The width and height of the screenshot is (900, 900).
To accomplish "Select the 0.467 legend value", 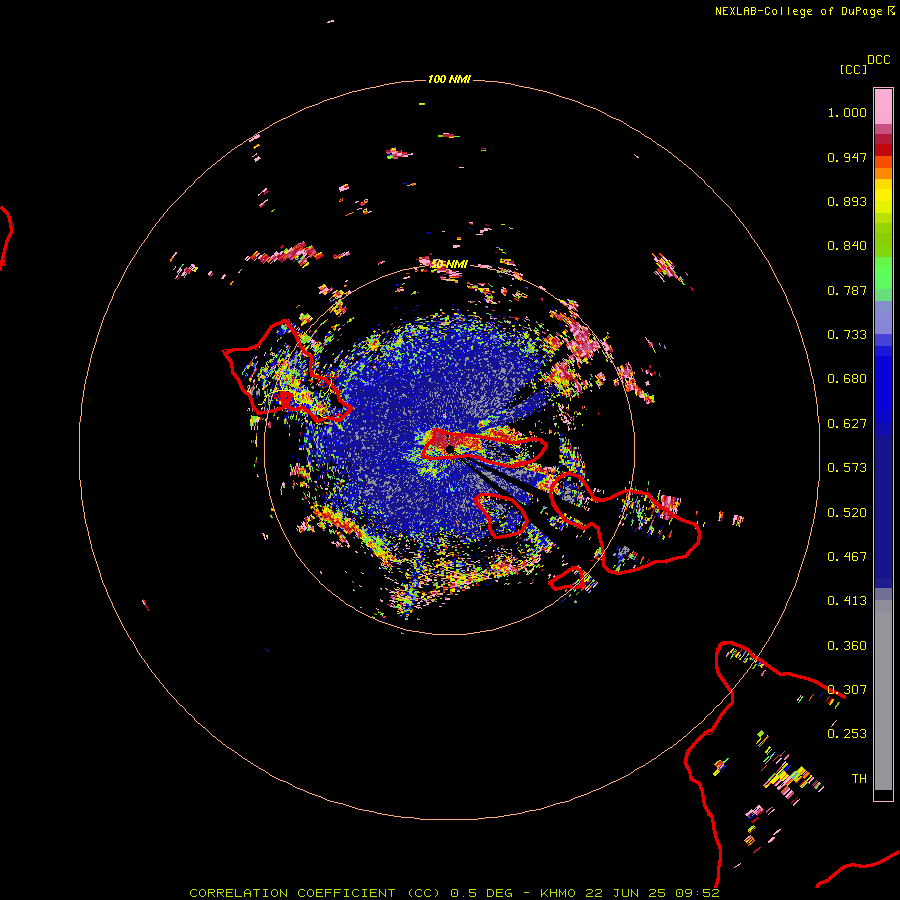I will pyautogui.click(x=847, y=557).
